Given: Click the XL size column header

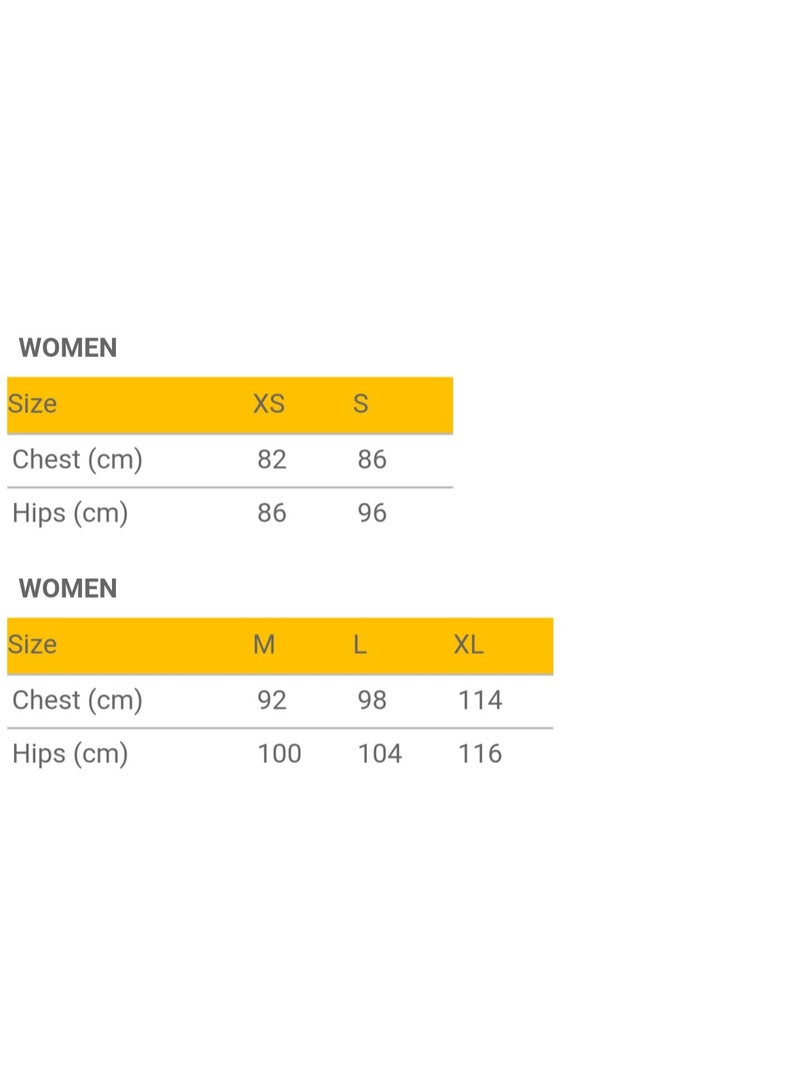Looking at the screenshot, I should [x=468, y=644].
